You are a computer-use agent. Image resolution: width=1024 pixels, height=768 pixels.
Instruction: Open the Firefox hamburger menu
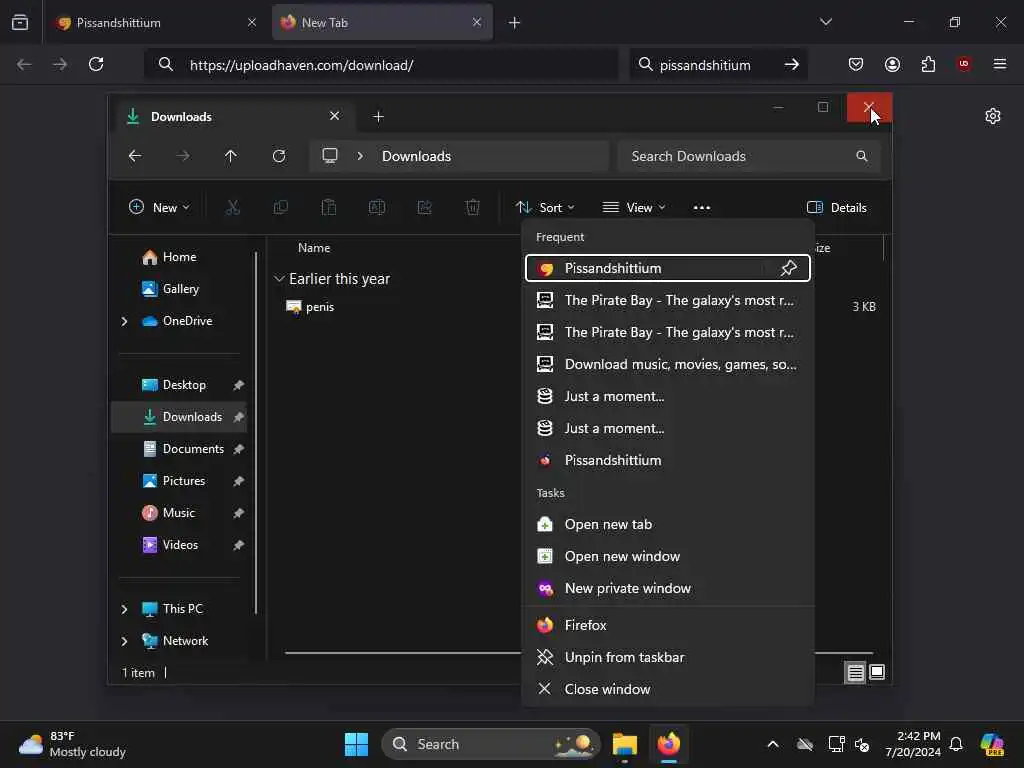coord(1000,64)
